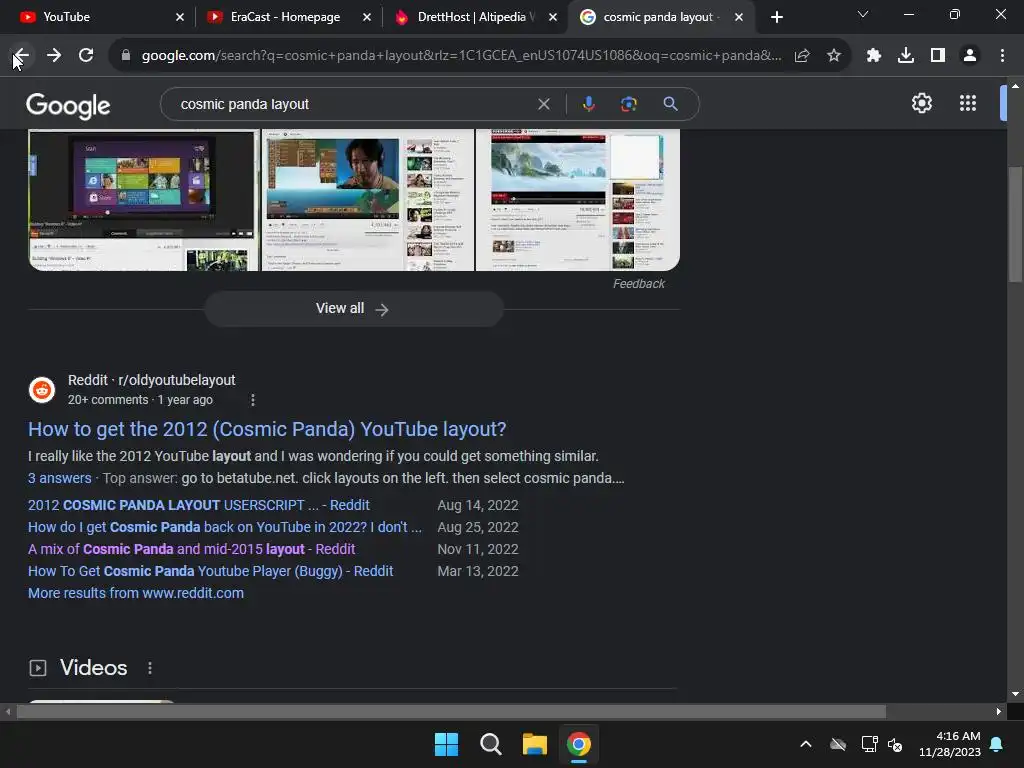Close the EraCast tab
Viewport: 1024px width, 768px height.
(367, 17)
